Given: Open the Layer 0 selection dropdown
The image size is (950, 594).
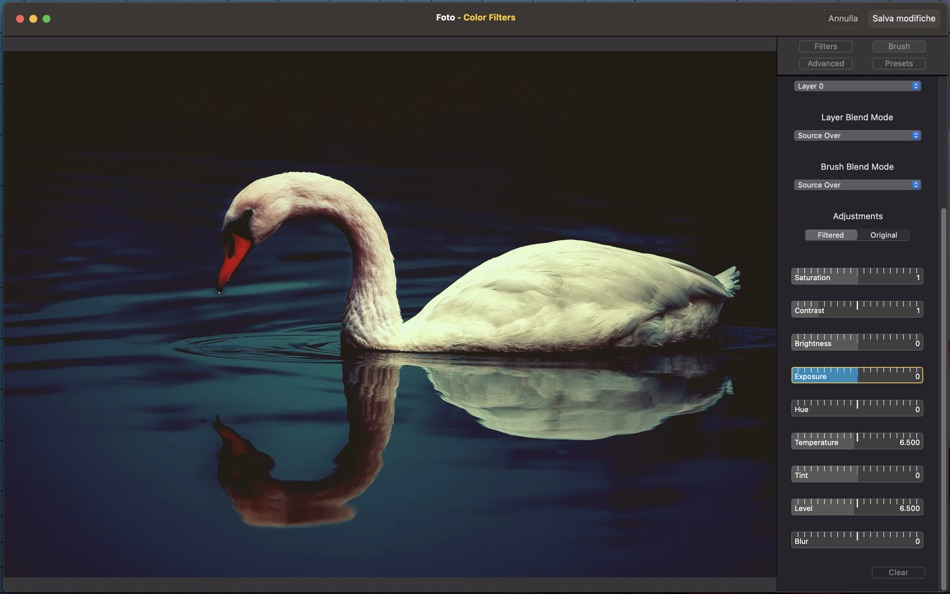Looking at the screenshot, I should [857, 85].
